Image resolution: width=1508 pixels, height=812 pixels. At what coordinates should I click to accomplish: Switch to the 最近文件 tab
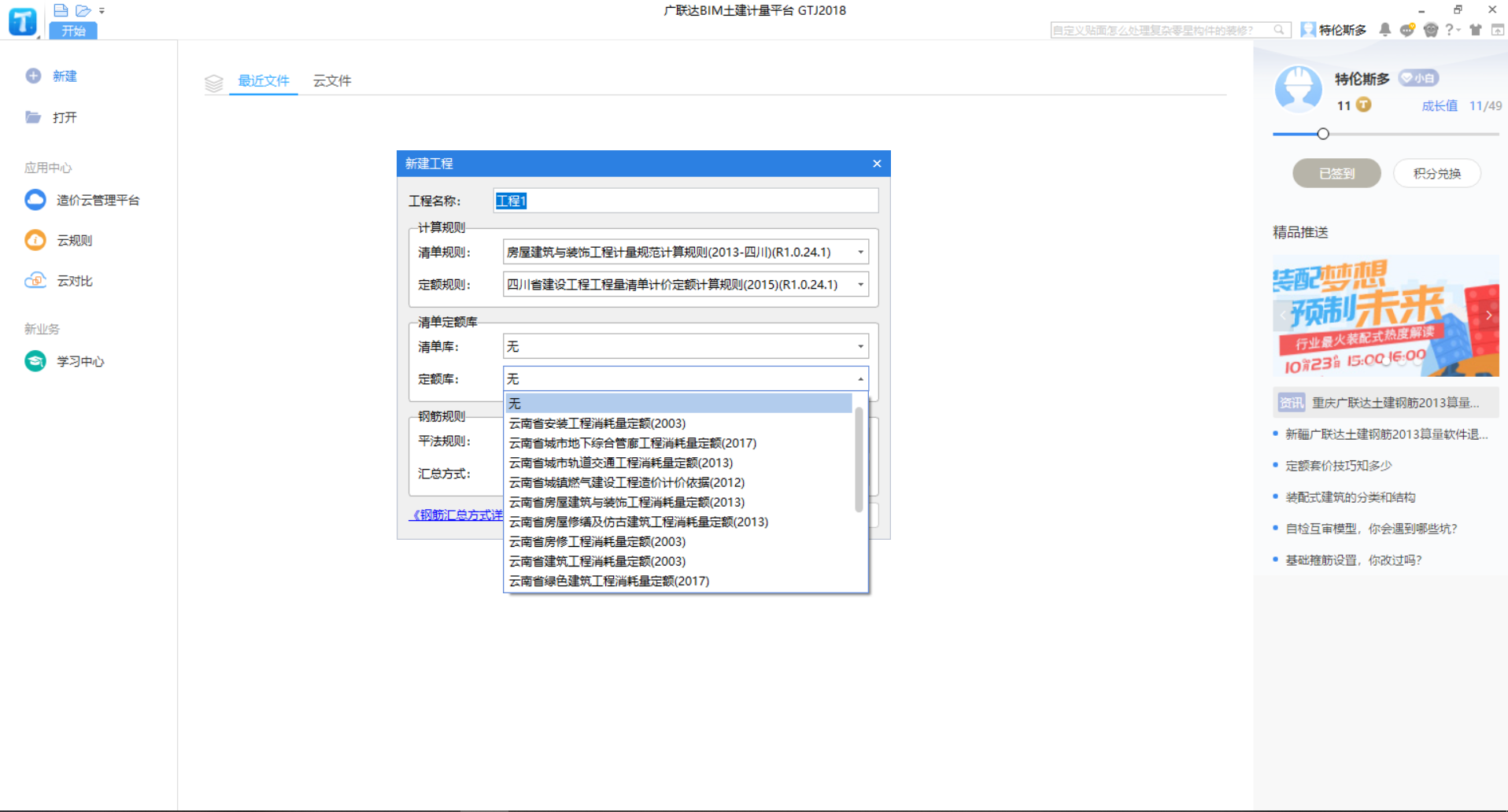264,81
